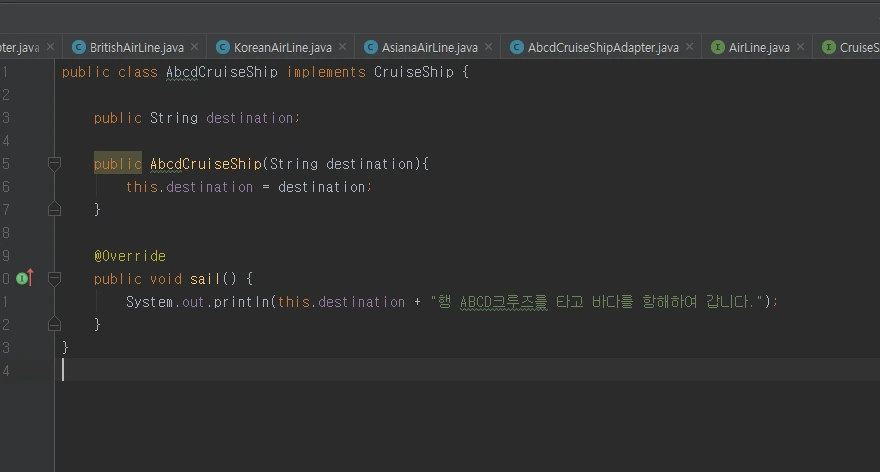Click the highlighted public keyword of the constructor
880x472 pixels.
118,164
